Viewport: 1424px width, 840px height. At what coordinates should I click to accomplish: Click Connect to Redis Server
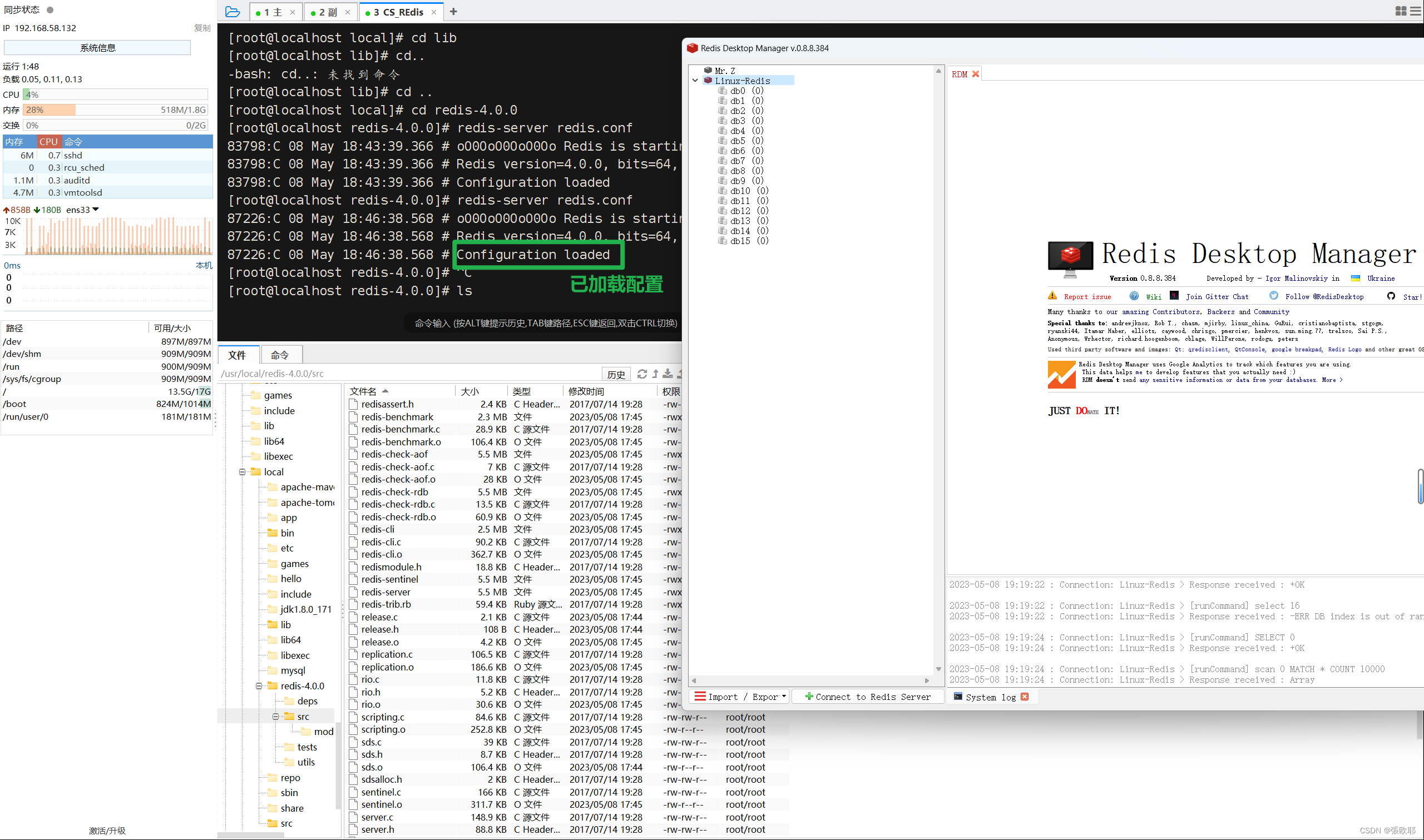pyautogui.click(x=867, y=696)
